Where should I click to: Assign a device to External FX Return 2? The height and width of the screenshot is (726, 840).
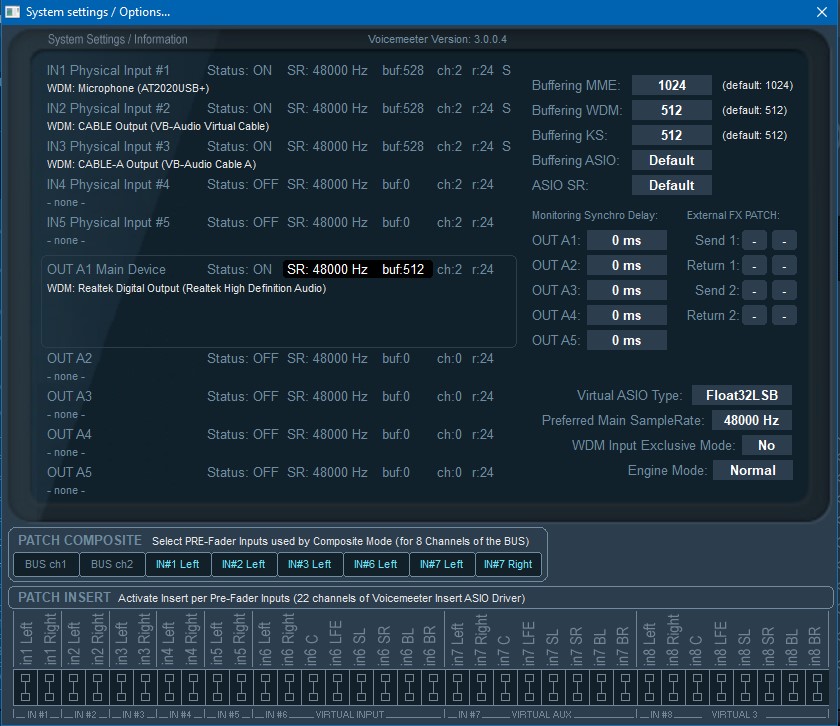pyautogui.click(x=756, y=315)
